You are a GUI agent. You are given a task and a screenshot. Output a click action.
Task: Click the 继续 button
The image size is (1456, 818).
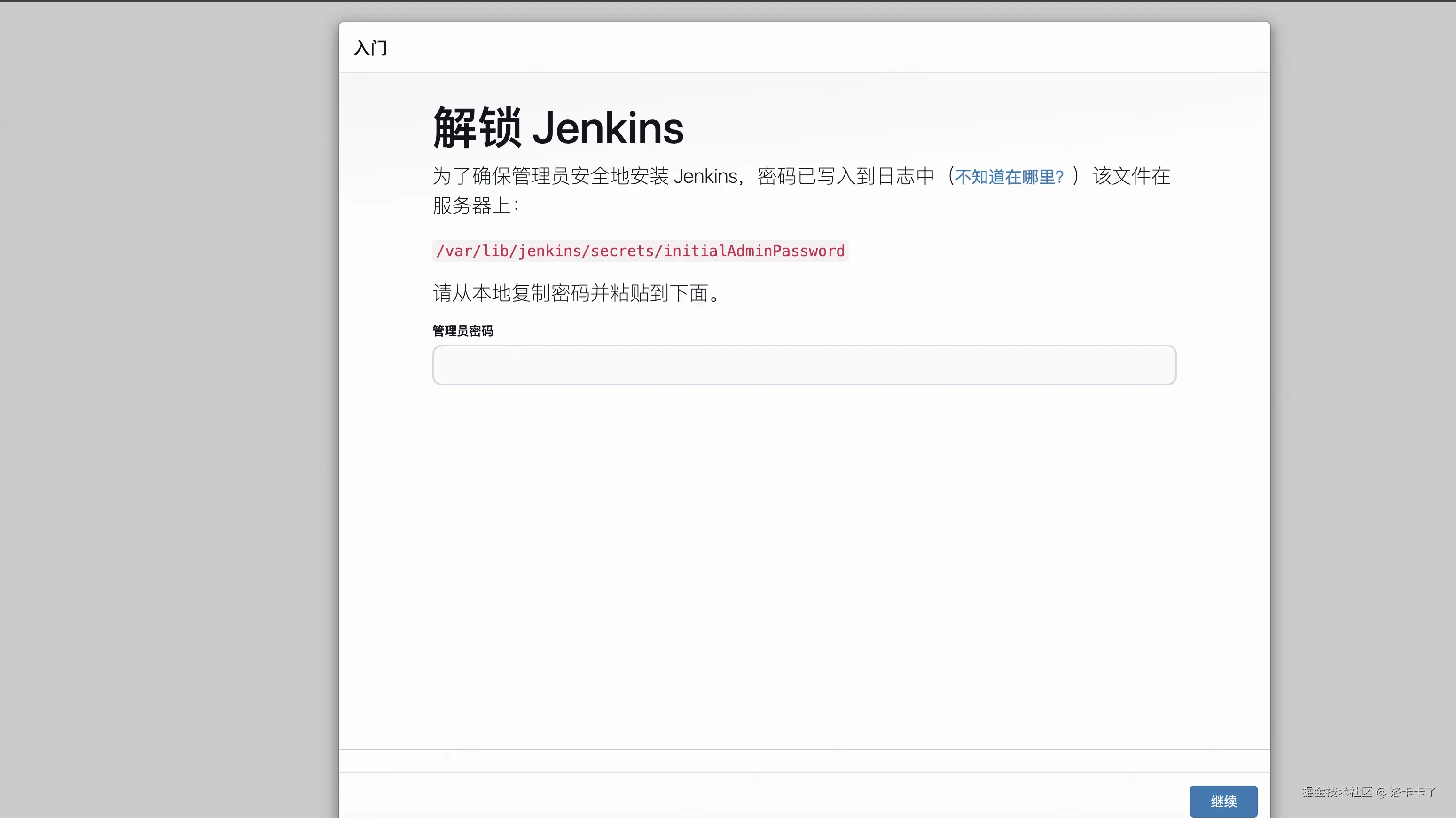pos(1223,801)
